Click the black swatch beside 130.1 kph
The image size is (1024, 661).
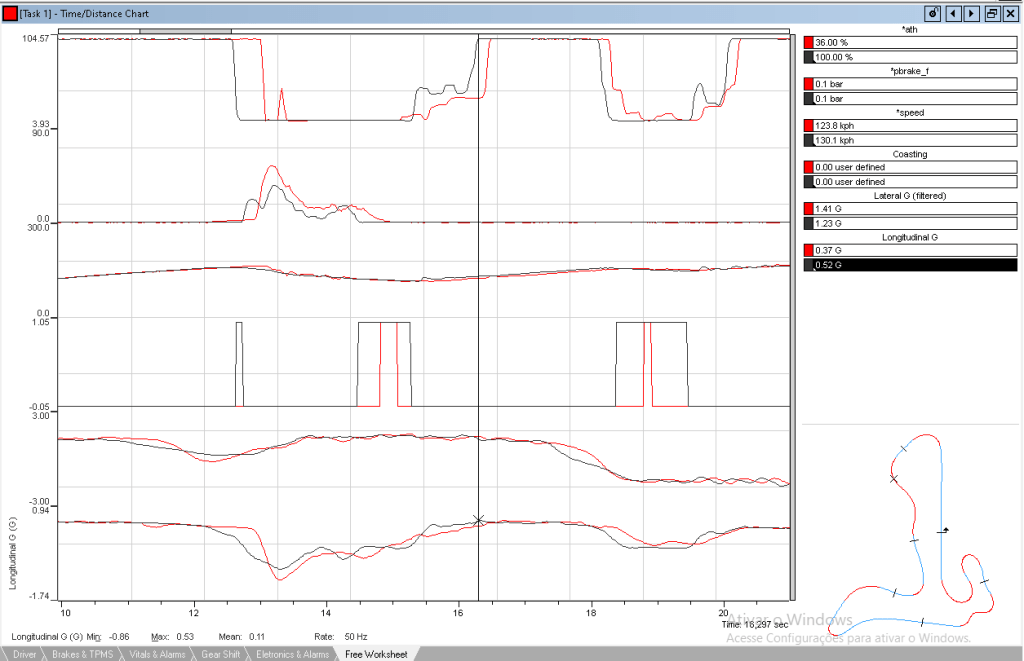808,141
